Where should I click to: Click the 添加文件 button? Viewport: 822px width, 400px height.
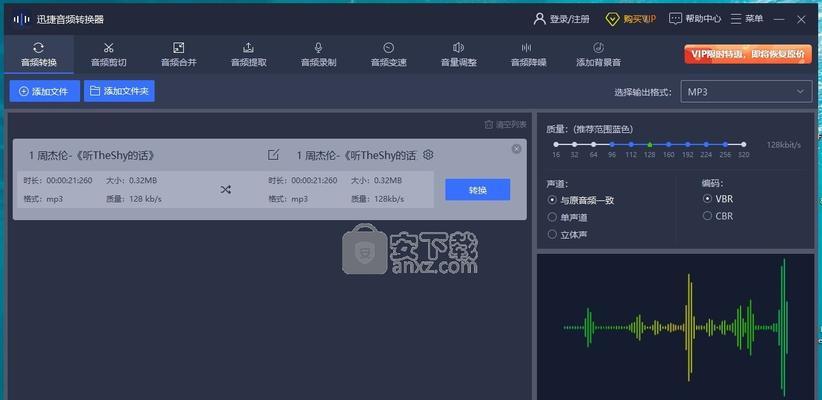pos(45,91)
